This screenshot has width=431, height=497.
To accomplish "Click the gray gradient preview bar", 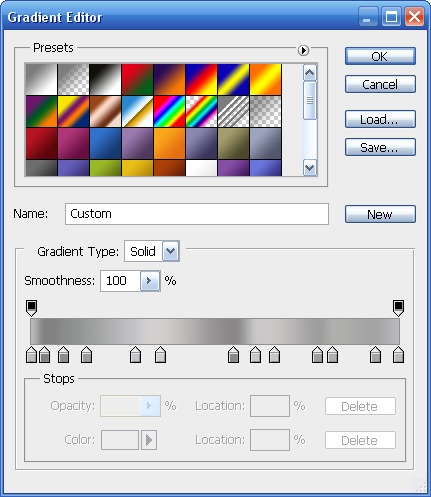I will tap(215, 331).
